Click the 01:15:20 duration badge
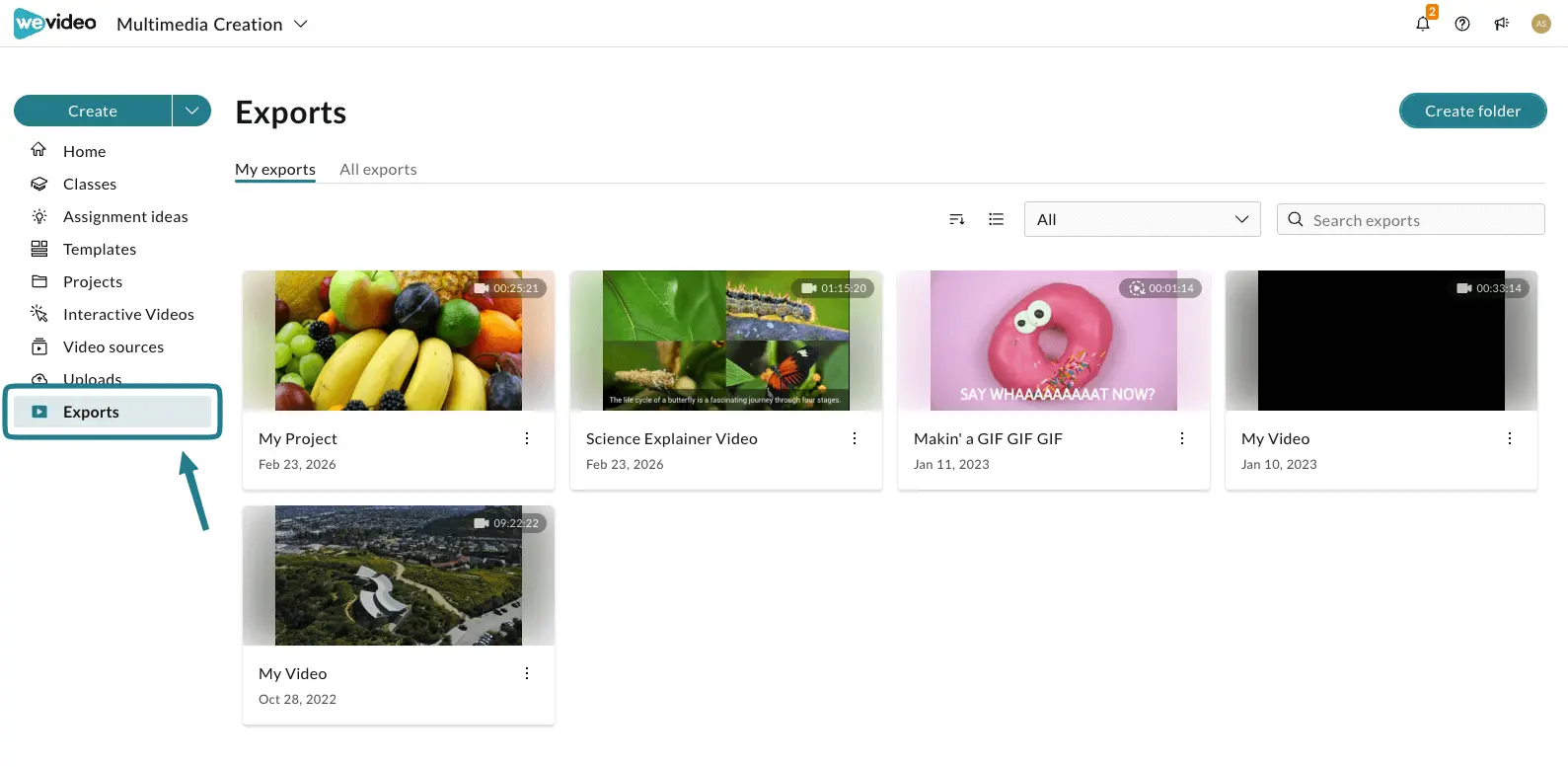Image resolution: width=1568 pixels, height=767 pixels. tap(835, 288)
